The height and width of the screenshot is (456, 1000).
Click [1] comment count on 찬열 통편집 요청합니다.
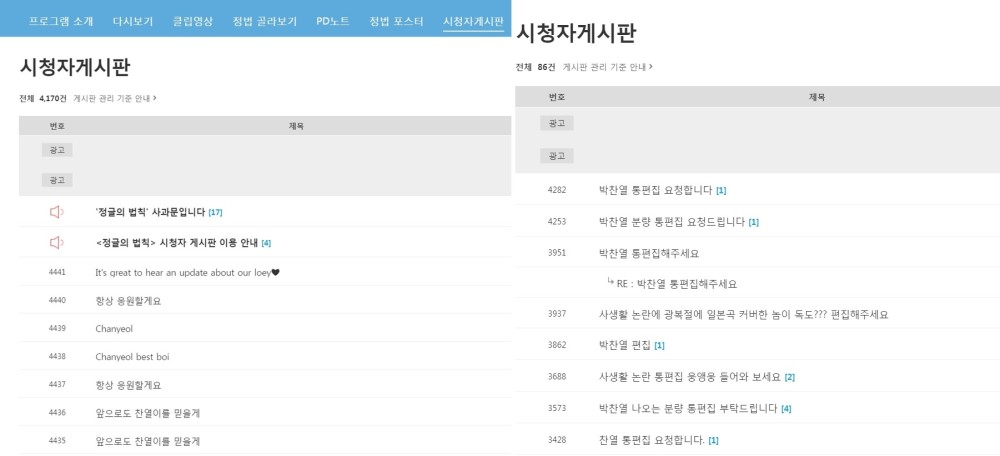(714, 441)
